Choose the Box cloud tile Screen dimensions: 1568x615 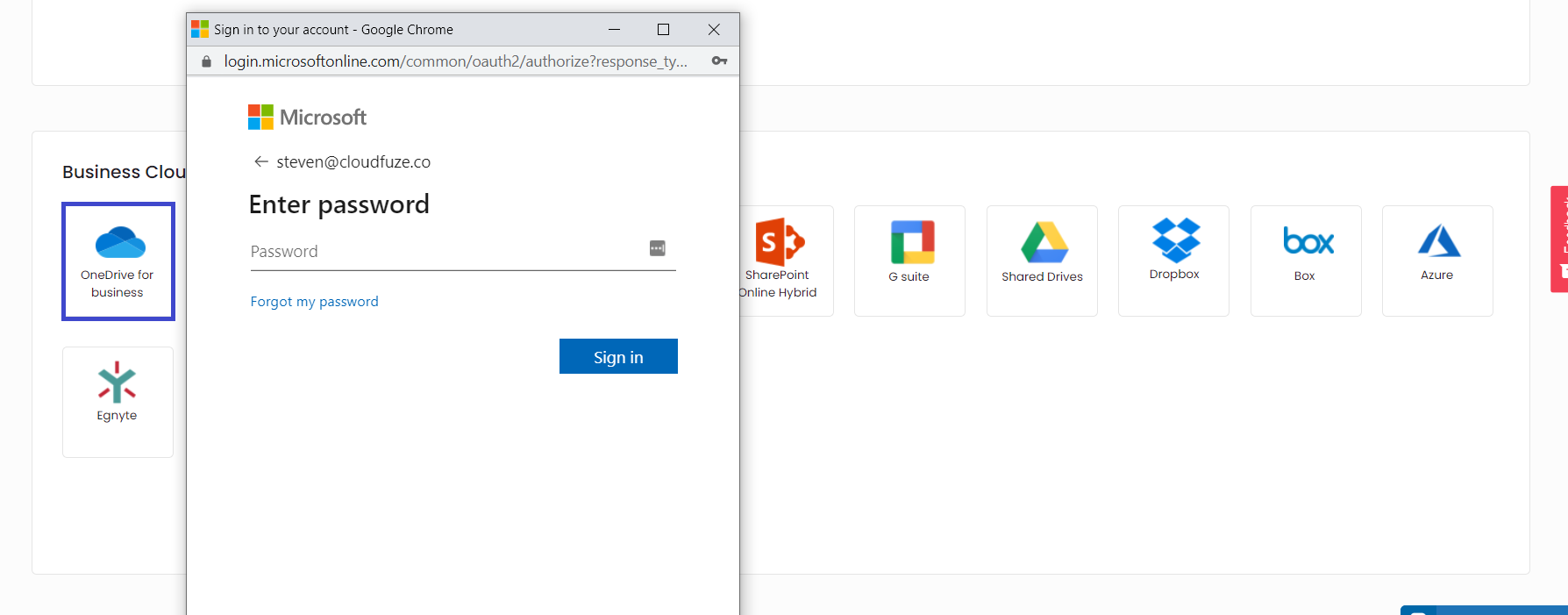pyautogui.click(x=1306, y=261)
